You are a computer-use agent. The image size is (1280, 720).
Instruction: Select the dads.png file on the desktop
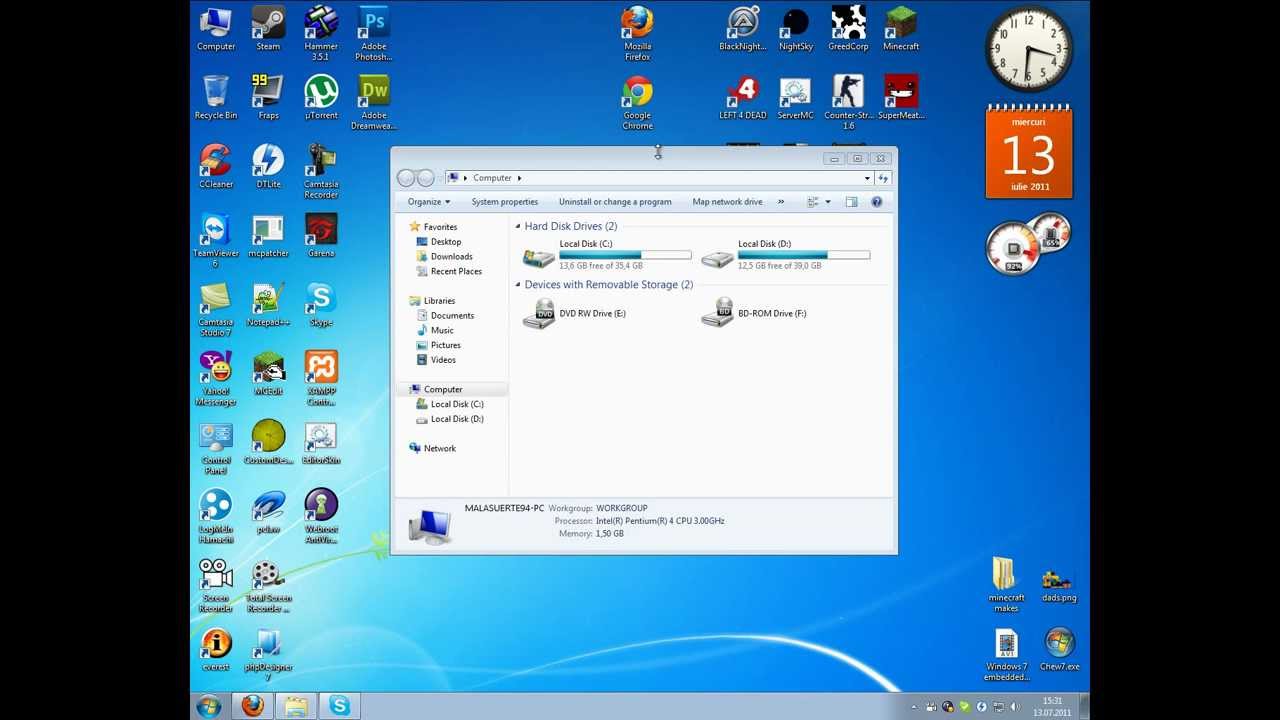click(1059, 584)
